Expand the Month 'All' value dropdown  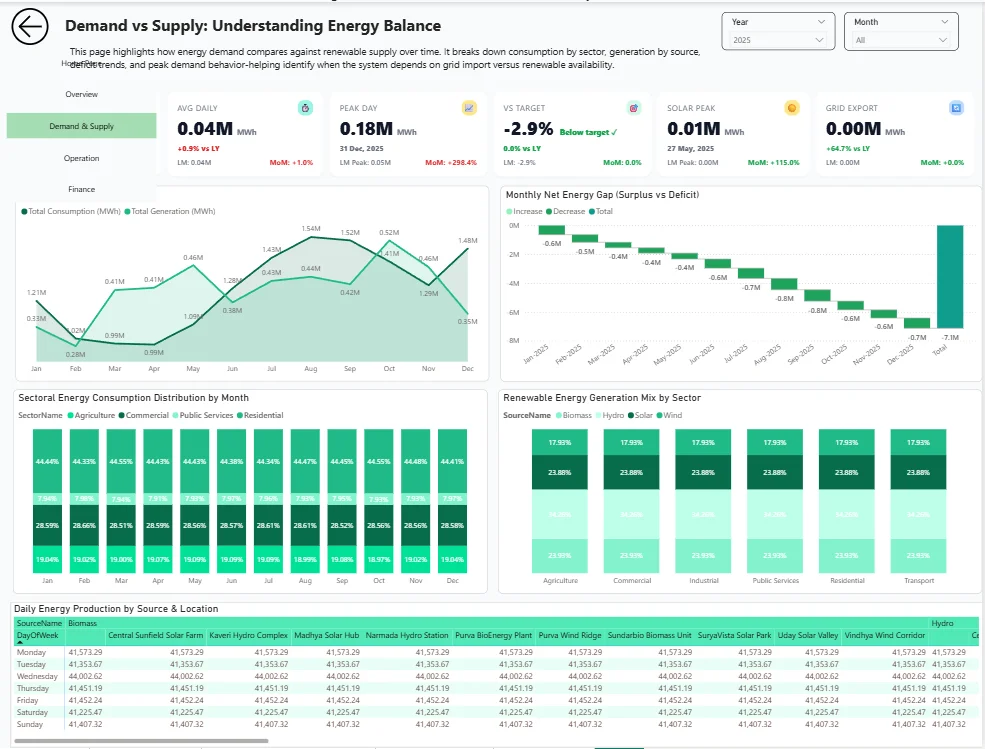coord(943,40)
